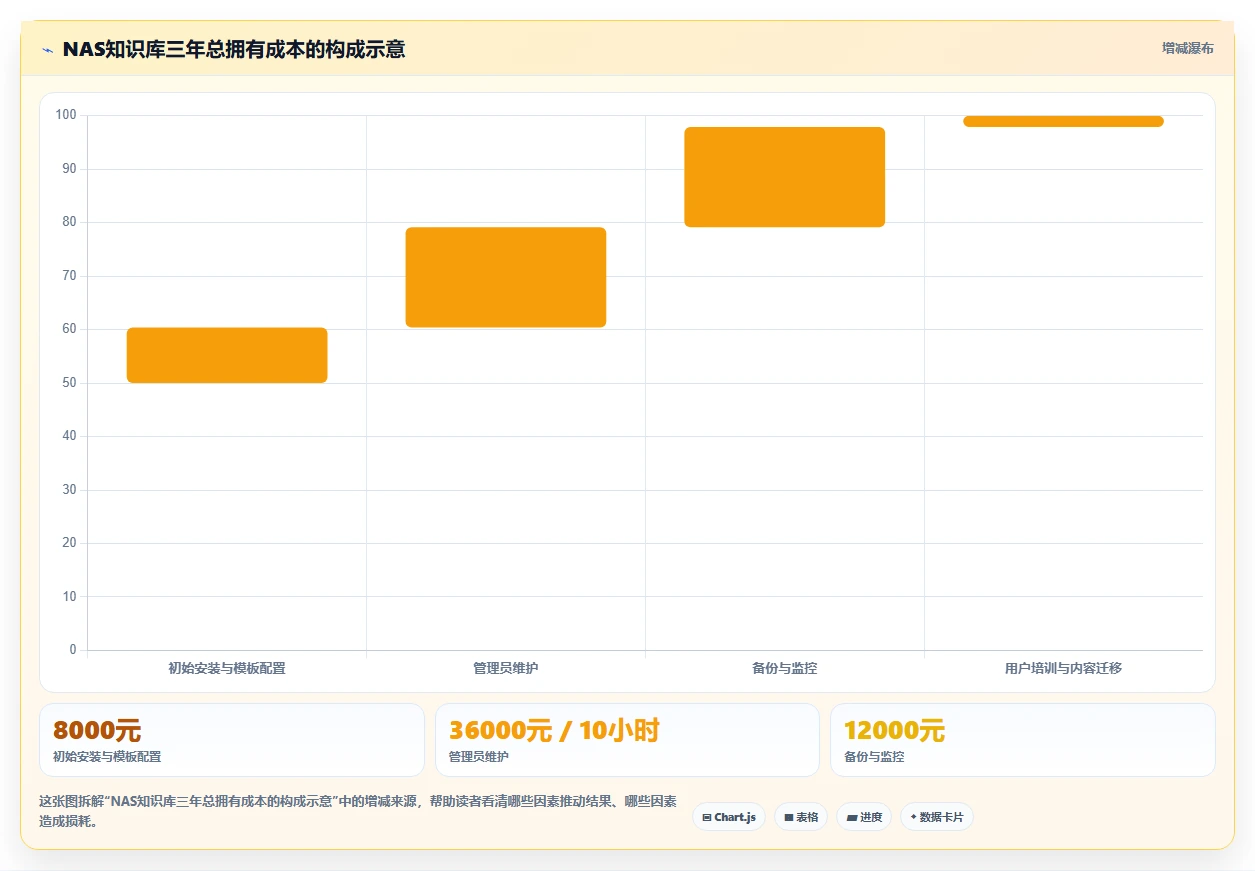Click the y-axis value 50
This screenshot has height=871, width=1255.
click(69, 383)
